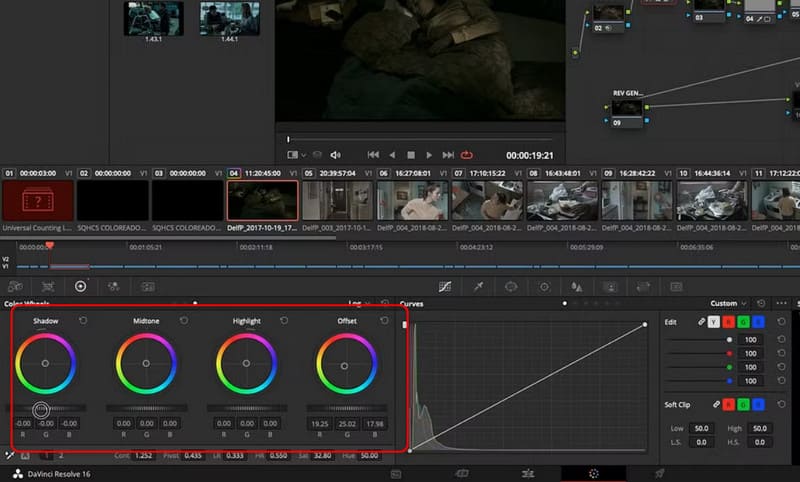Select the Color Wheels palette icon
This screenshot has width=800, height=482.
pyautogui.click(x=81, y=287)
